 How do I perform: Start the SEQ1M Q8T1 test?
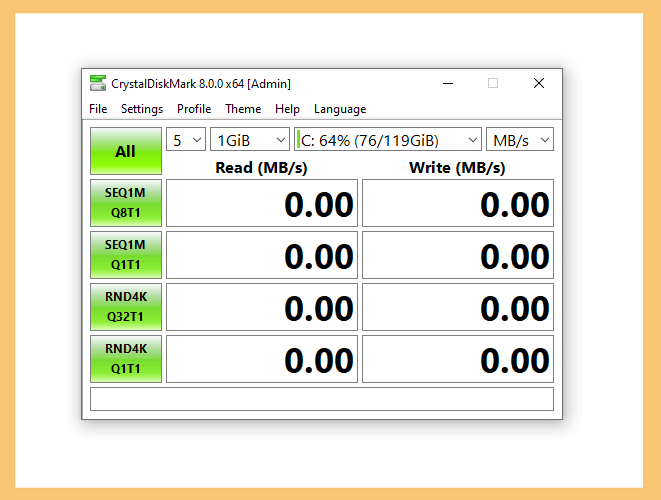(x=126, y=203)
